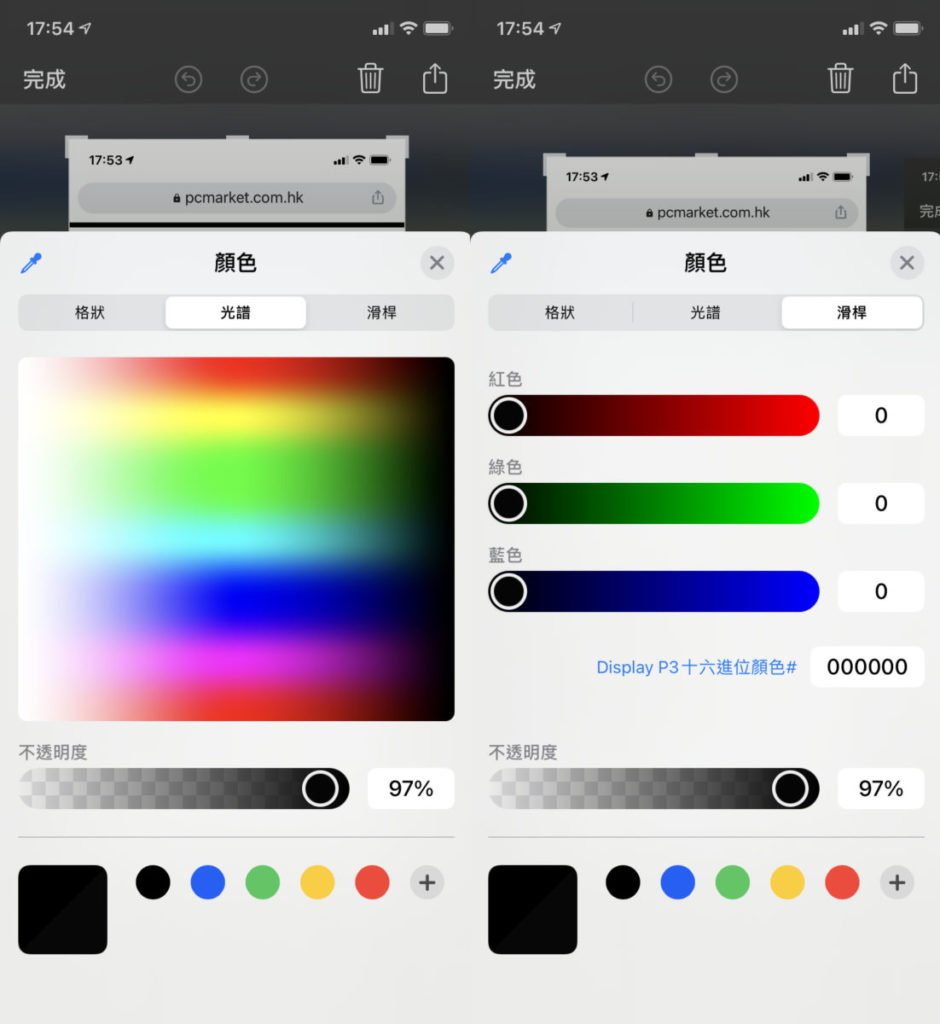The height and width of the screenshot is (1024, 940).
Task: Tap the redo arrow on the right screen
Action: pos(724,80)
